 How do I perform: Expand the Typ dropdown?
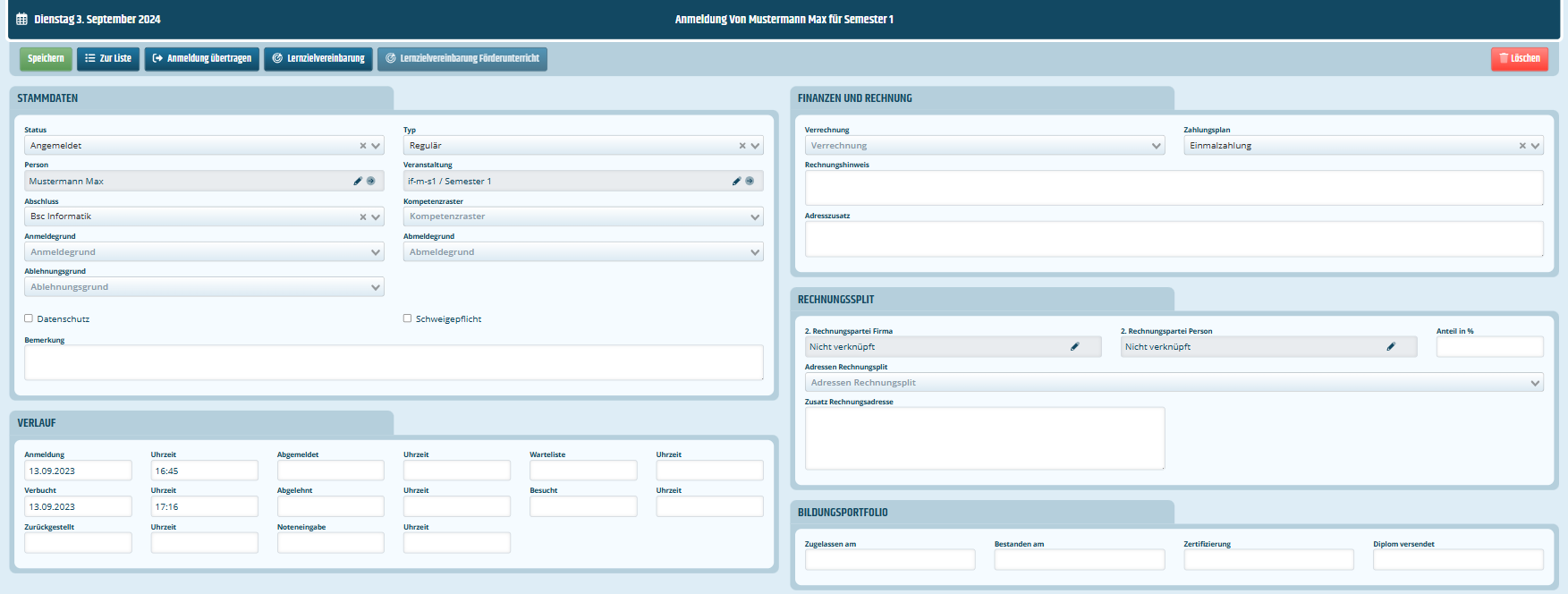pyautogui.click(x=755, y=146)
